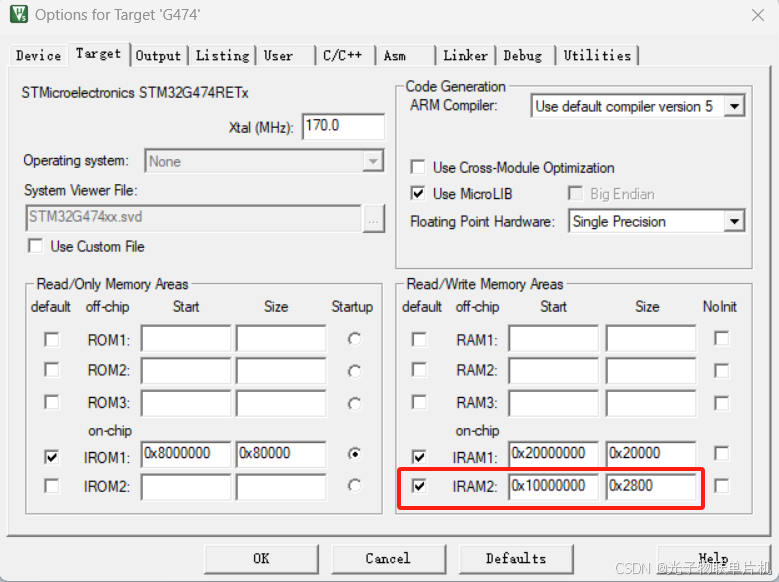The image size is (779, 582).
Task: Click the ROM1 Size field
Action: click(x=281, y=338)
